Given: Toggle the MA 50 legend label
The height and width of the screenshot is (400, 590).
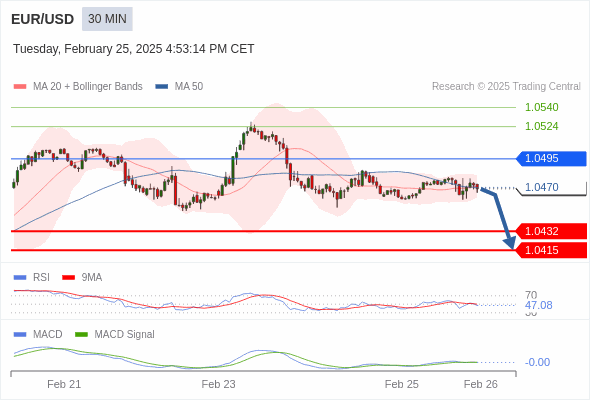Looking at the screenshot, I should pyautogui.click(x=189, y=87).
